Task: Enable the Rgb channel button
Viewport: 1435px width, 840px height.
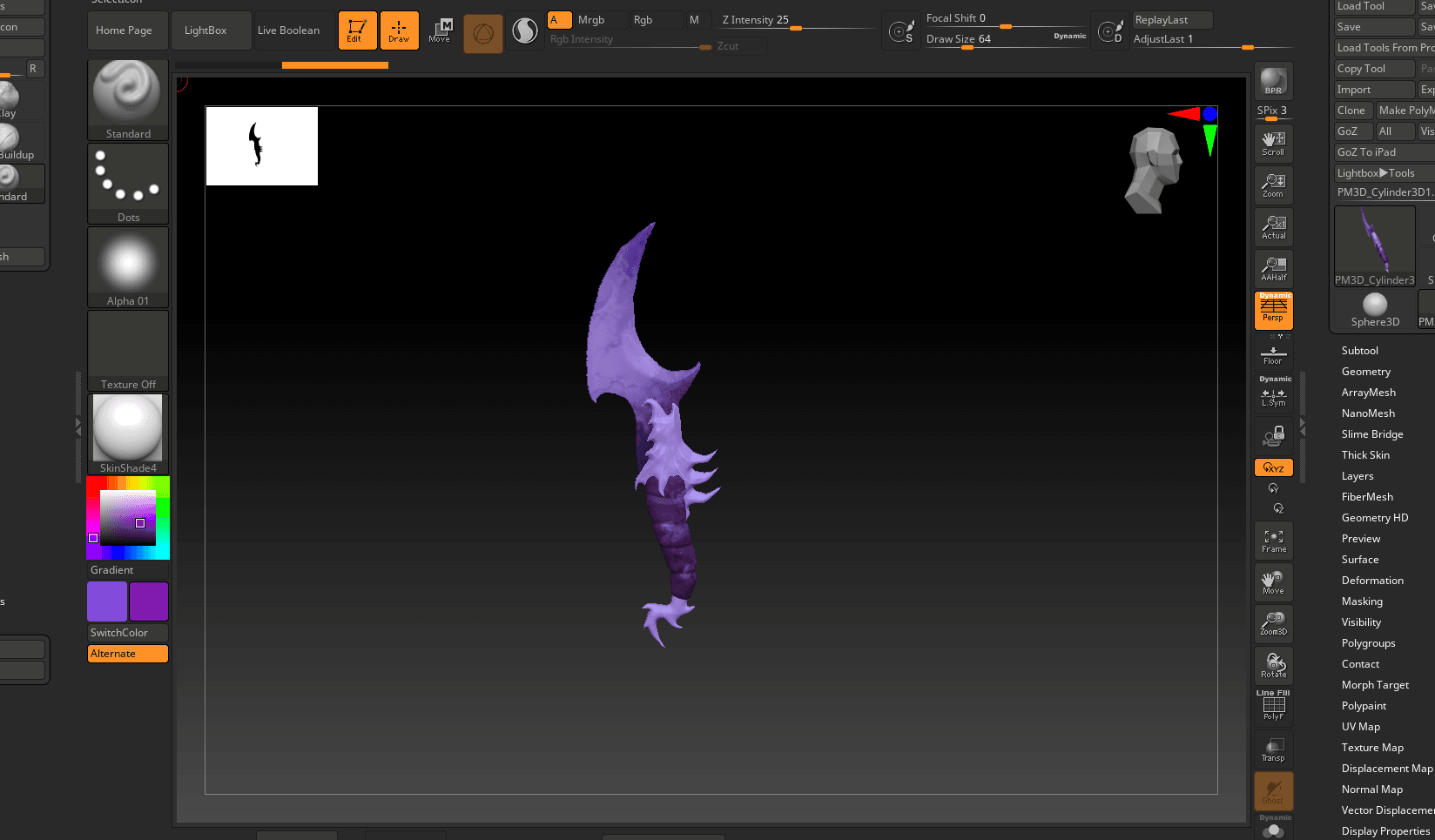Action: [x=656, y=20]
